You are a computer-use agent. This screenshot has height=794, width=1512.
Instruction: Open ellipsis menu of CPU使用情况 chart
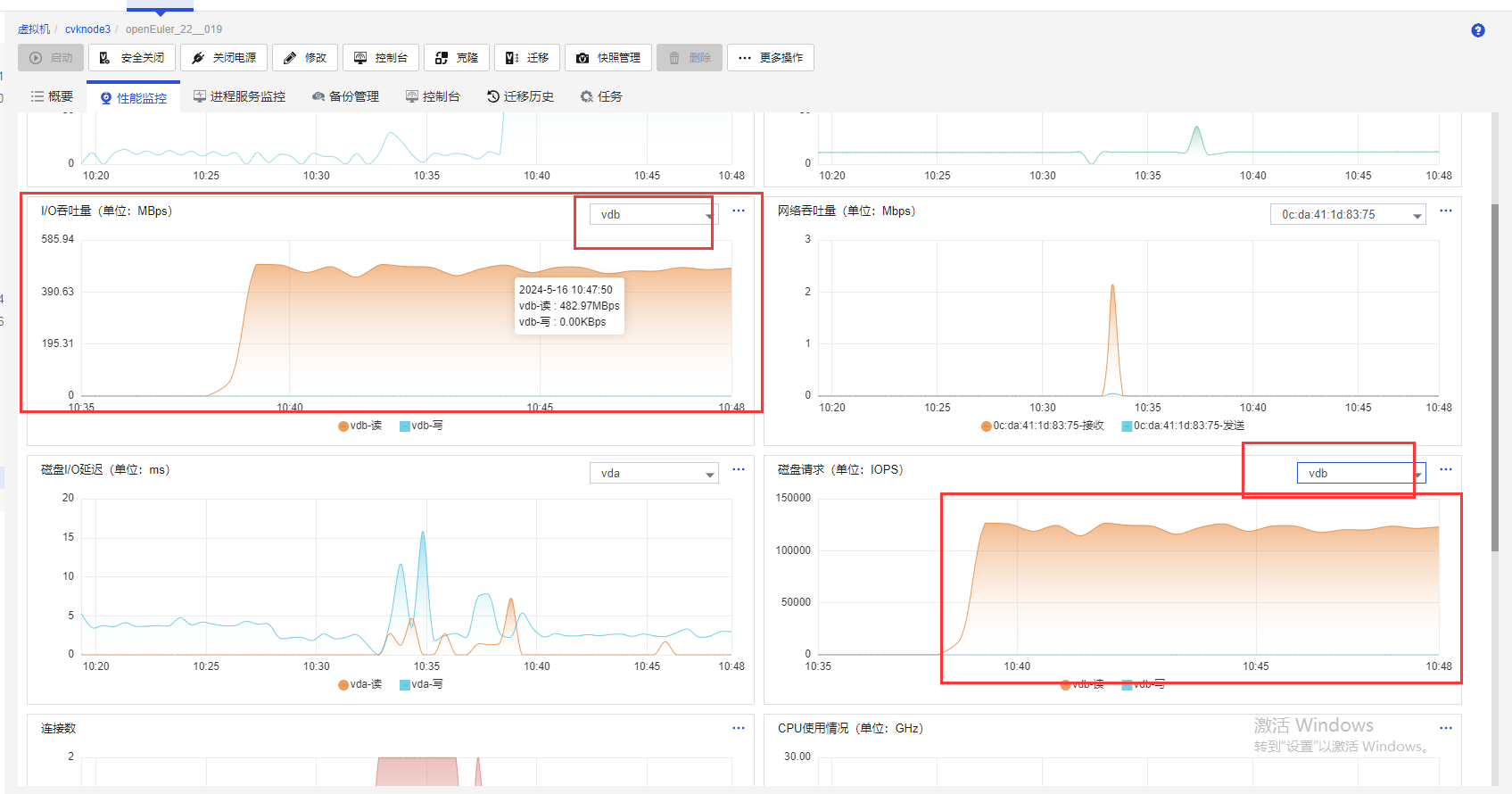point(1446,728)
